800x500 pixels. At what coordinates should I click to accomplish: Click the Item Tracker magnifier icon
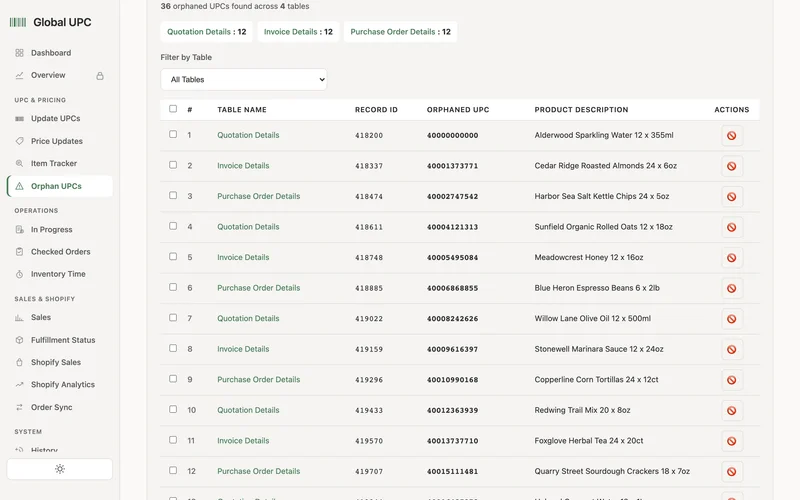pos(19,163)
